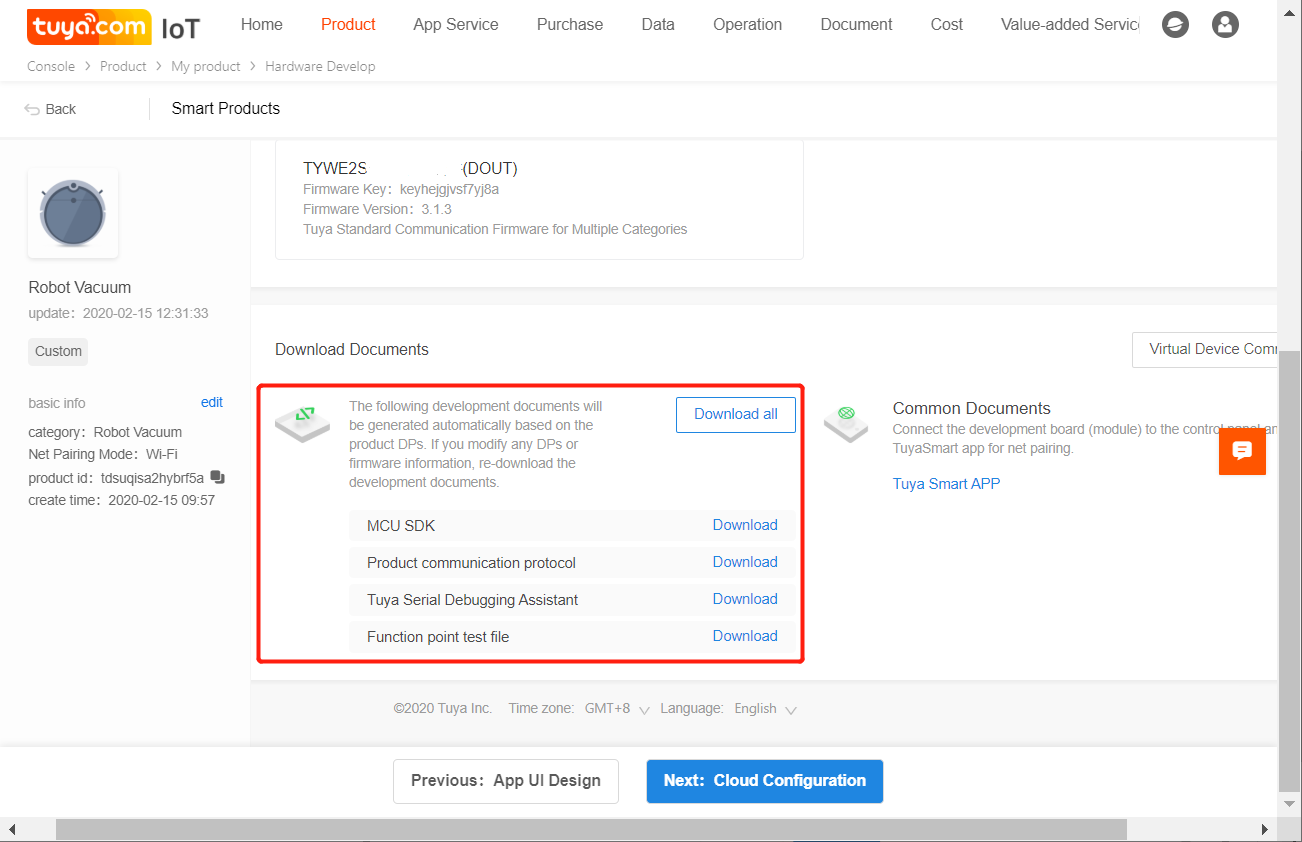The image size is (1302, 842).
Task: Open the App Service menu
Action: [x=455, y=25]
